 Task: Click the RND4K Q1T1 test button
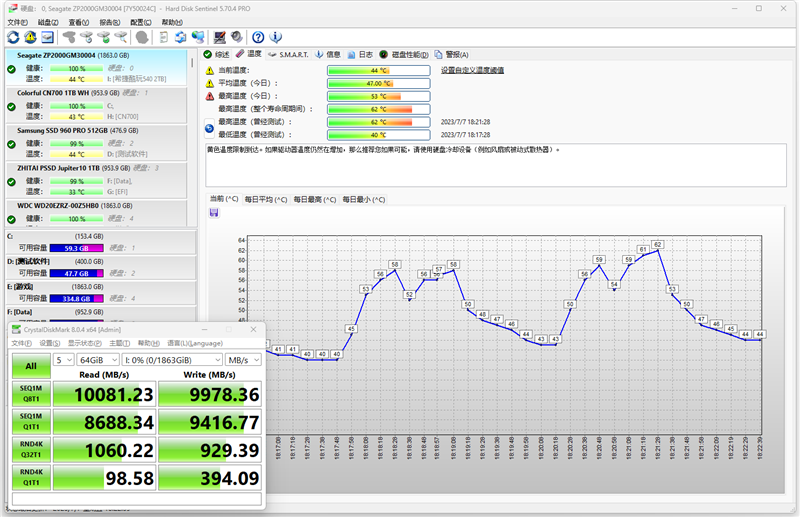pos(31,477)
